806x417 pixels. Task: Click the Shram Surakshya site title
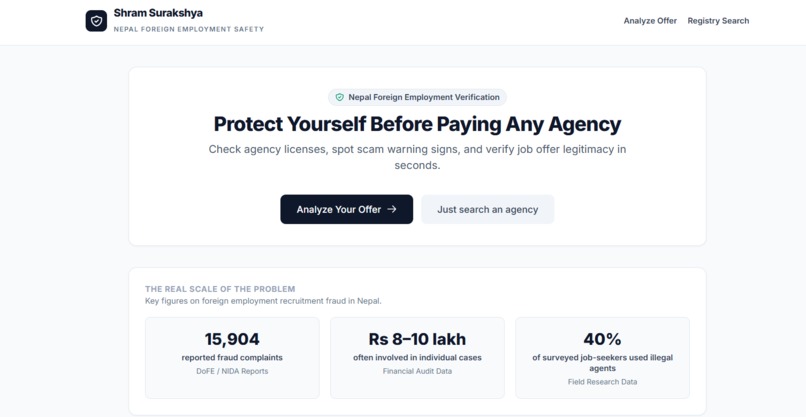pyautogui.click(x=158, y=13)
